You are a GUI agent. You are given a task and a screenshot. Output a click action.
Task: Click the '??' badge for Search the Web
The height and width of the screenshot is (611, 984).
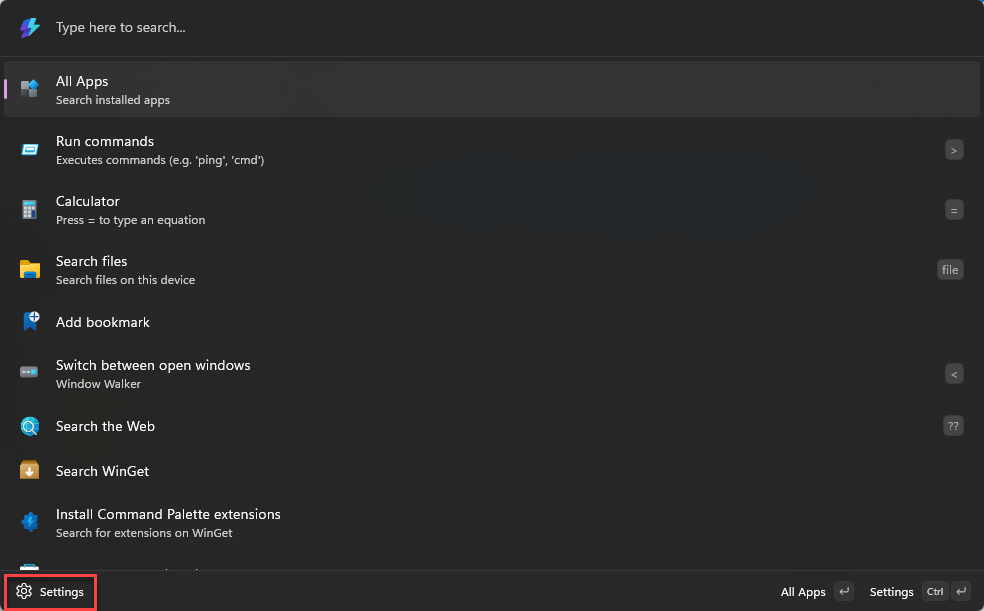tap(953, 426)
